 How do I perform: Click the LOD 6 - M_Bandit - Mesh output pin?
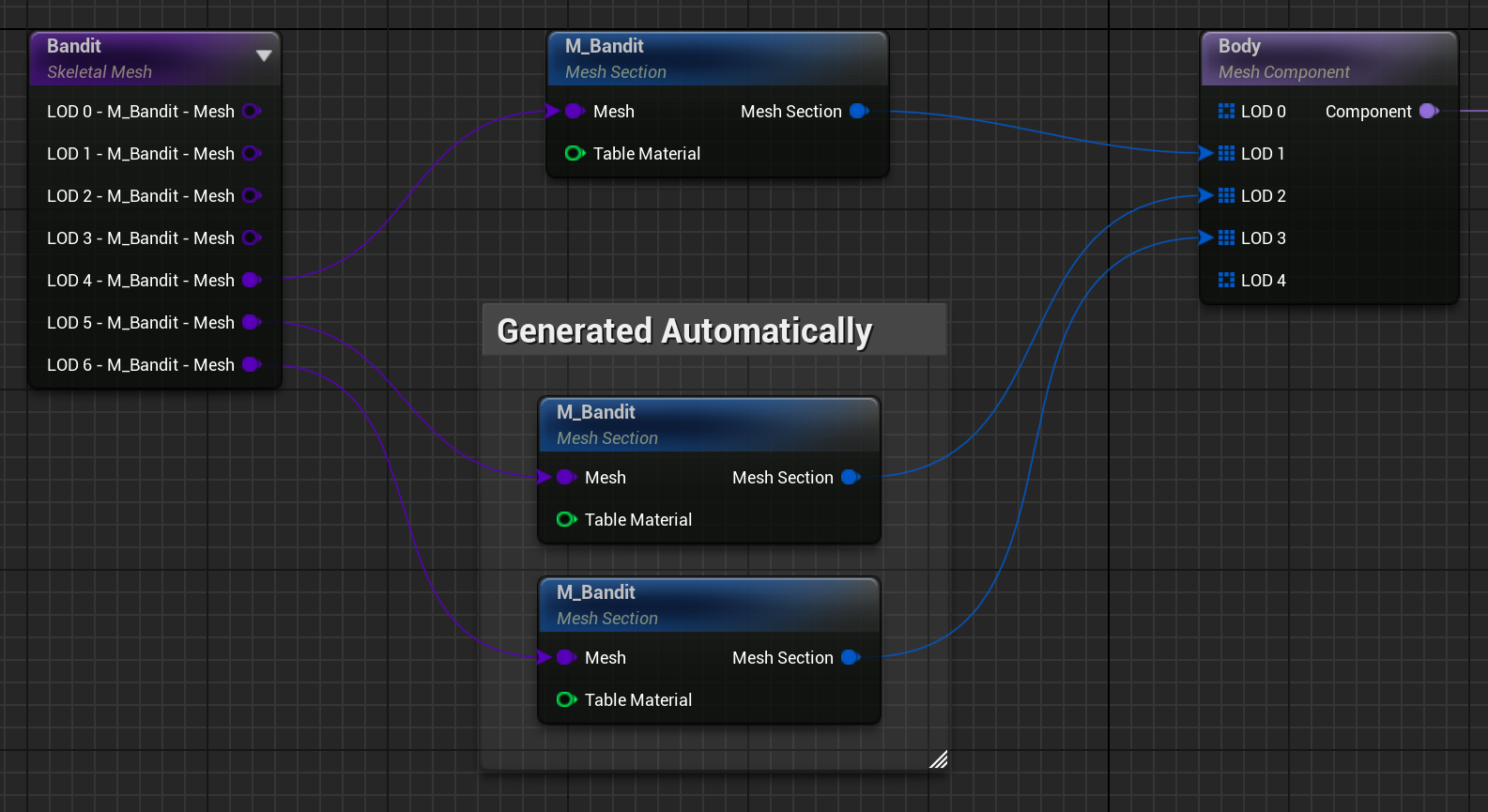click(x=252, y=364)
